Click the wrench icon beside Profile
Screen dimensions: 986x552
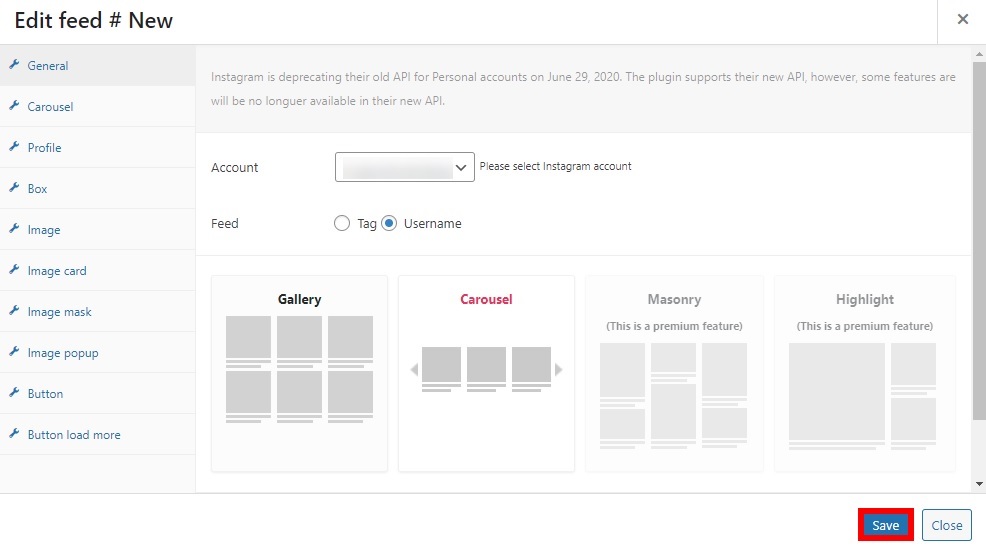(14, 146)
